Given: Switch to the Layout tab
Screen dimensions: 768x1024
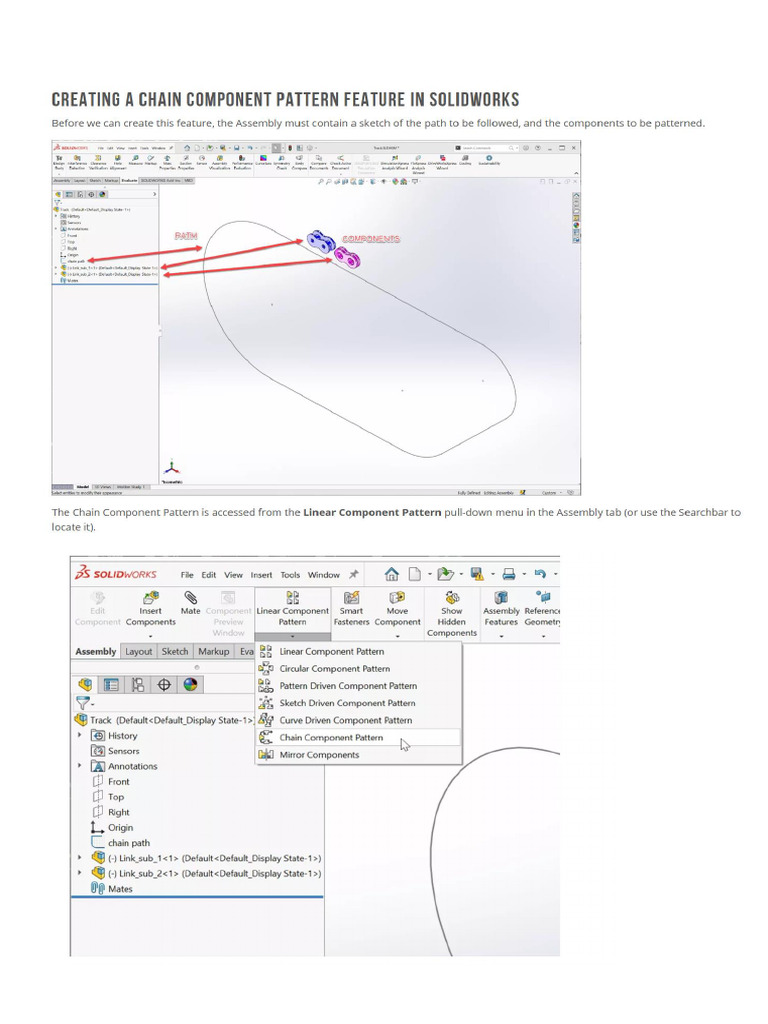Looking at the screenshot, I should (x=138, y=651).
